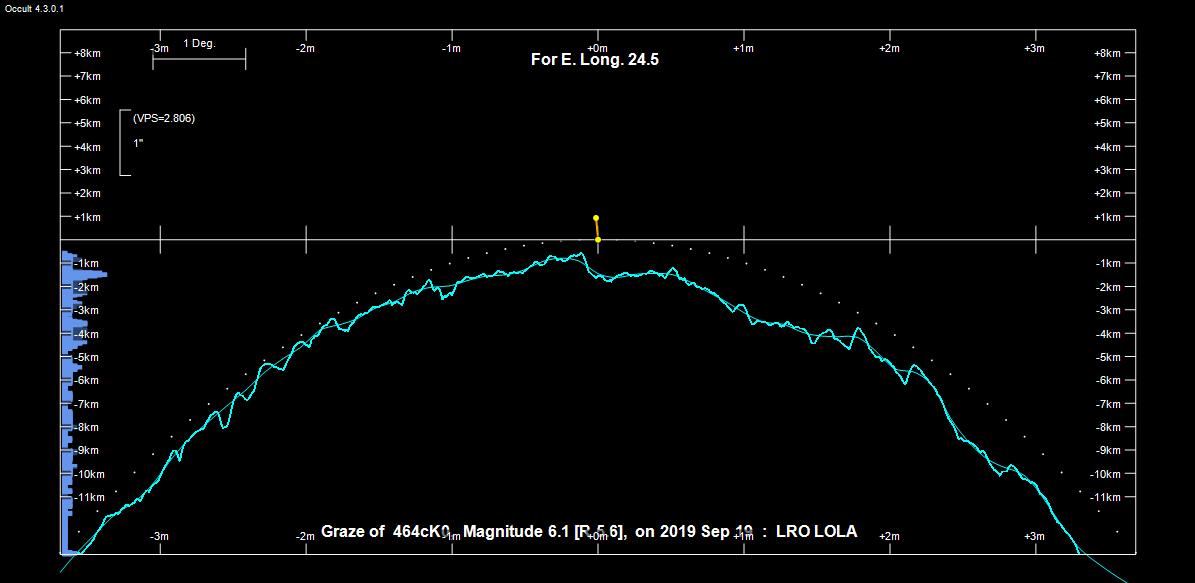Viewport: 1195px width, 583px height.
Task: Click the "For E. Long. 24.5" title
Action: [x=594, y=60]
